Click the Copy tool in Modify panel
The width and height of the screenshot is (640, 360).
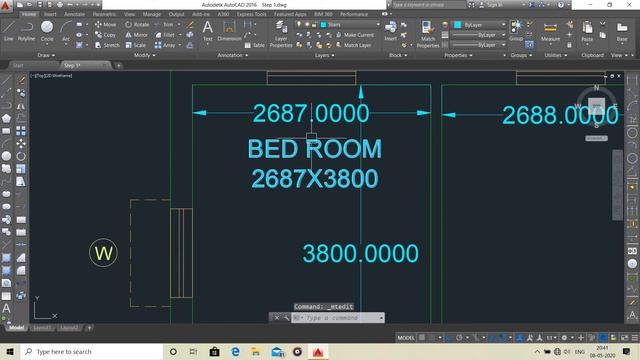coord(105,35)
